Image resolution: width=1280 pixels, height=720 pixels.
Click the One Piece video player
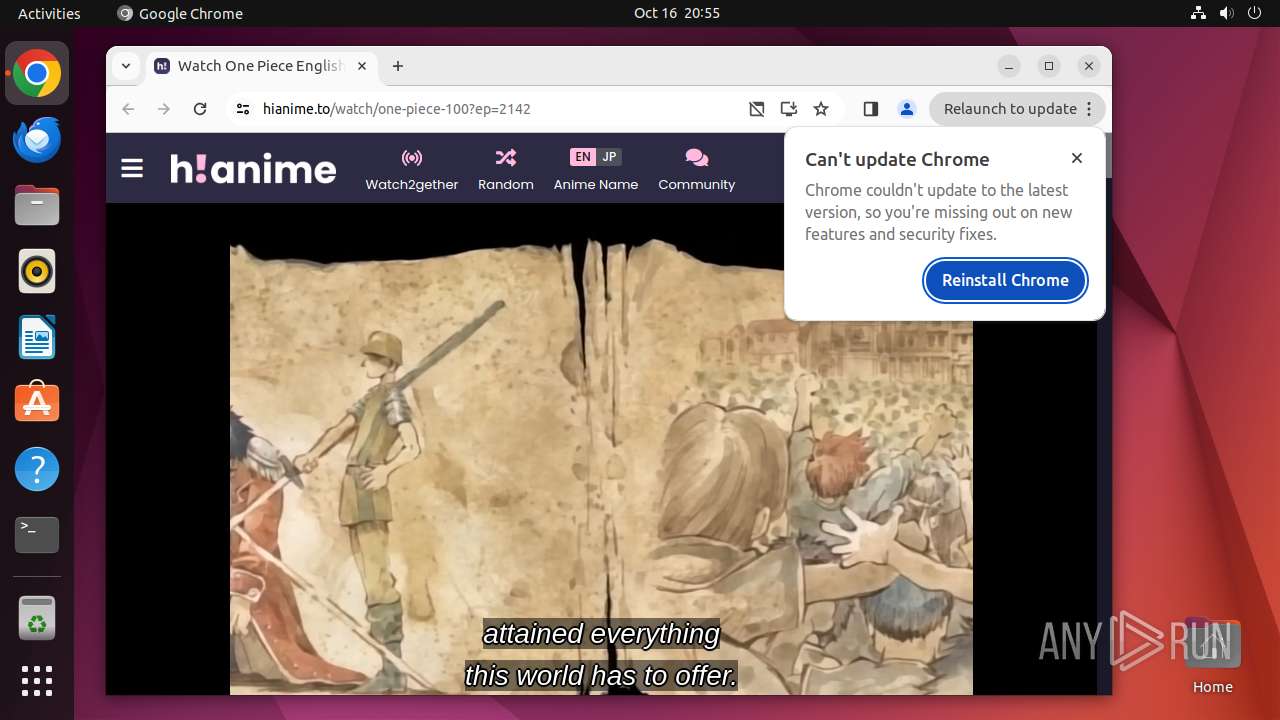(x=601, y=448)
